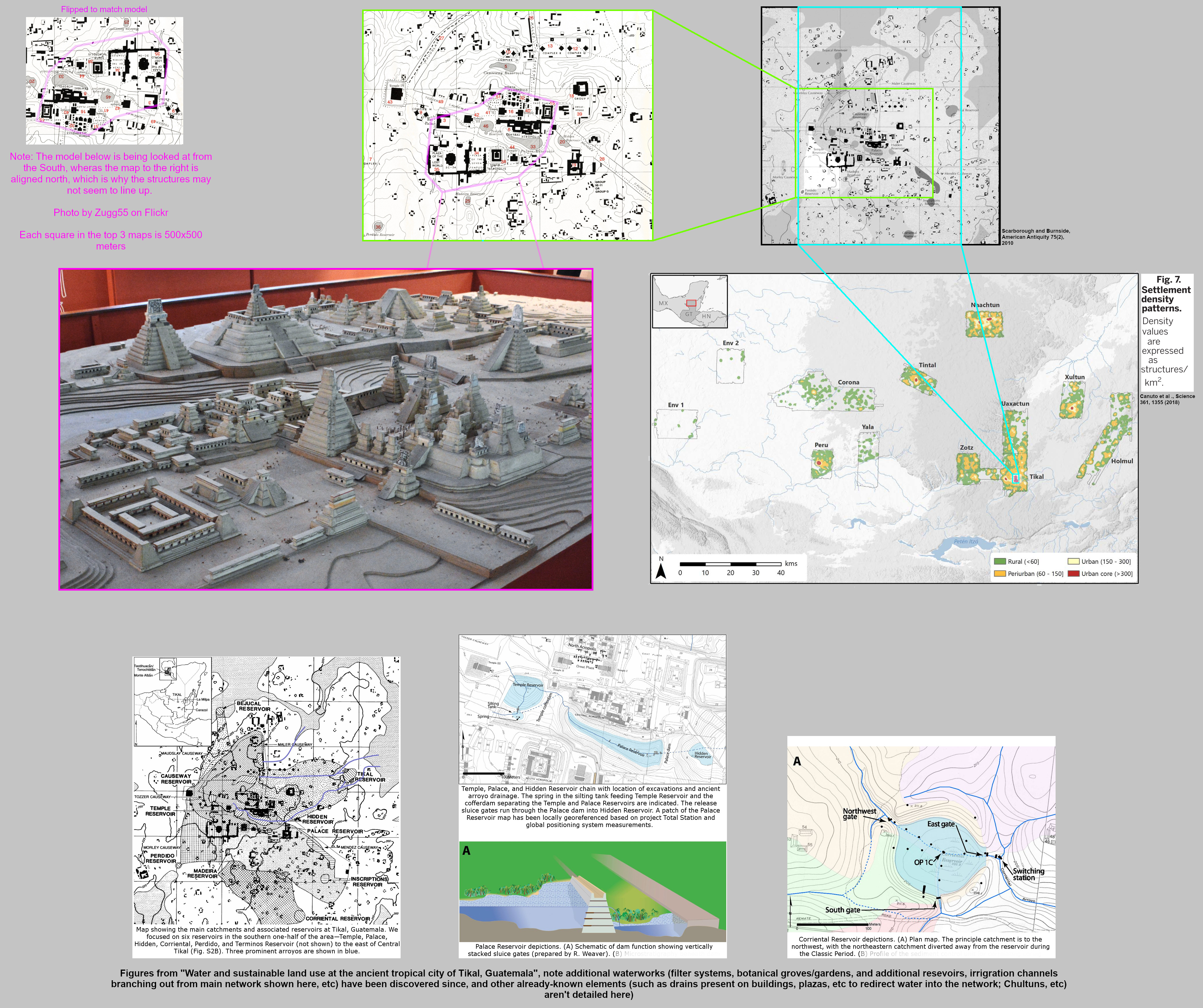The width and height of the screenshot is (1203, 1008).
Task: Click the 'Corriental Reservoir depictions' caption
Action: pos(921,946)
